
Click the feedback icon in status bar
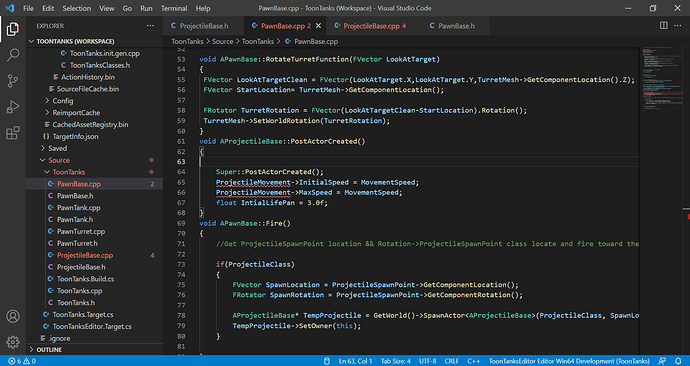(662, 361)
